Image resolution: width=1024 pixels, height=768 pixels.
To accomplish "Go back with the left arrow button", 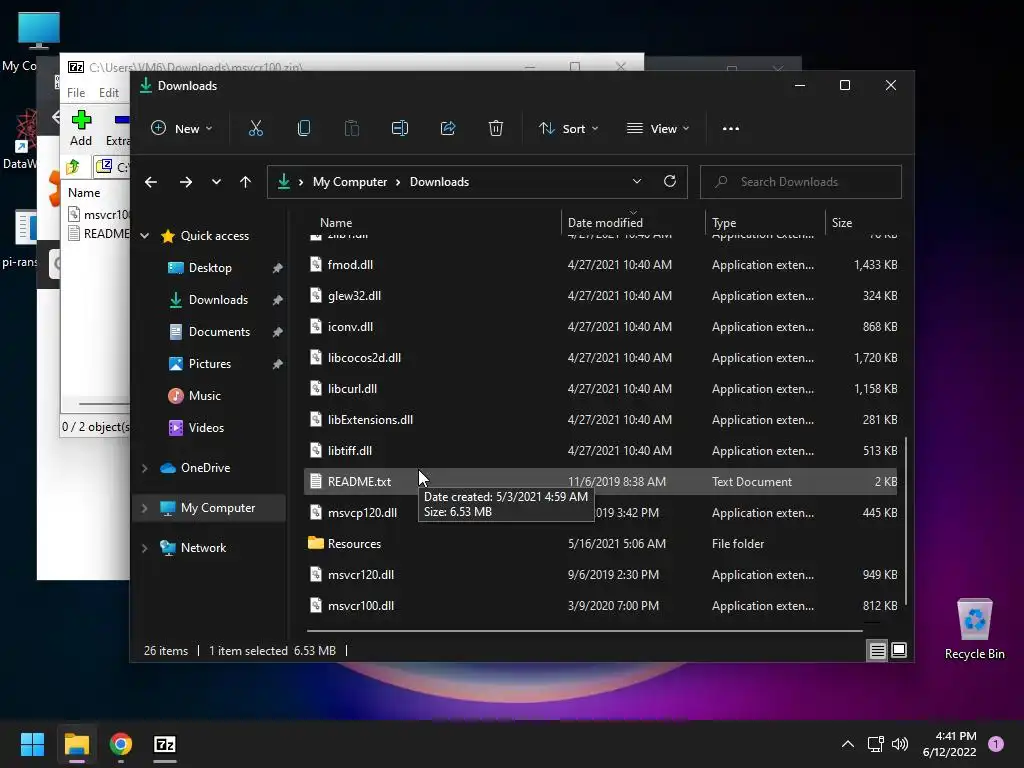I will (x=151, y=182).
